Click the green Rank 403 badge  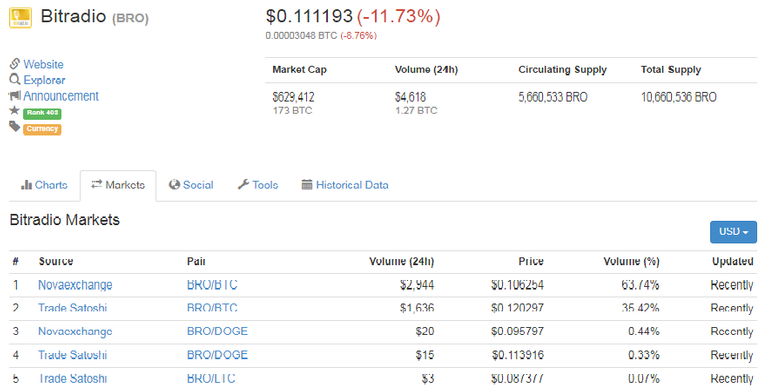(42, 113)
